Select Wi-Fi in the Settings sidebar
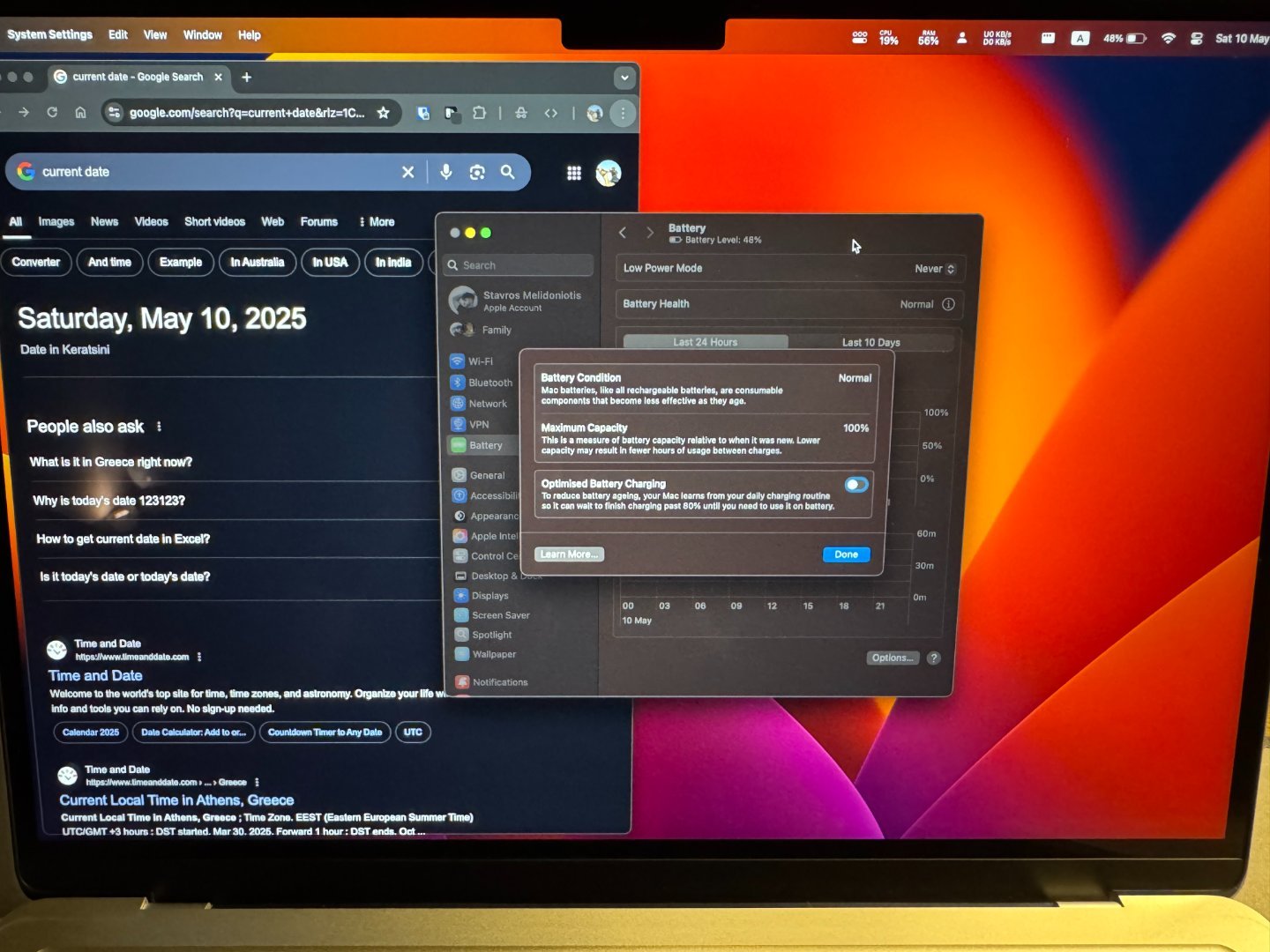 point(472,361)
